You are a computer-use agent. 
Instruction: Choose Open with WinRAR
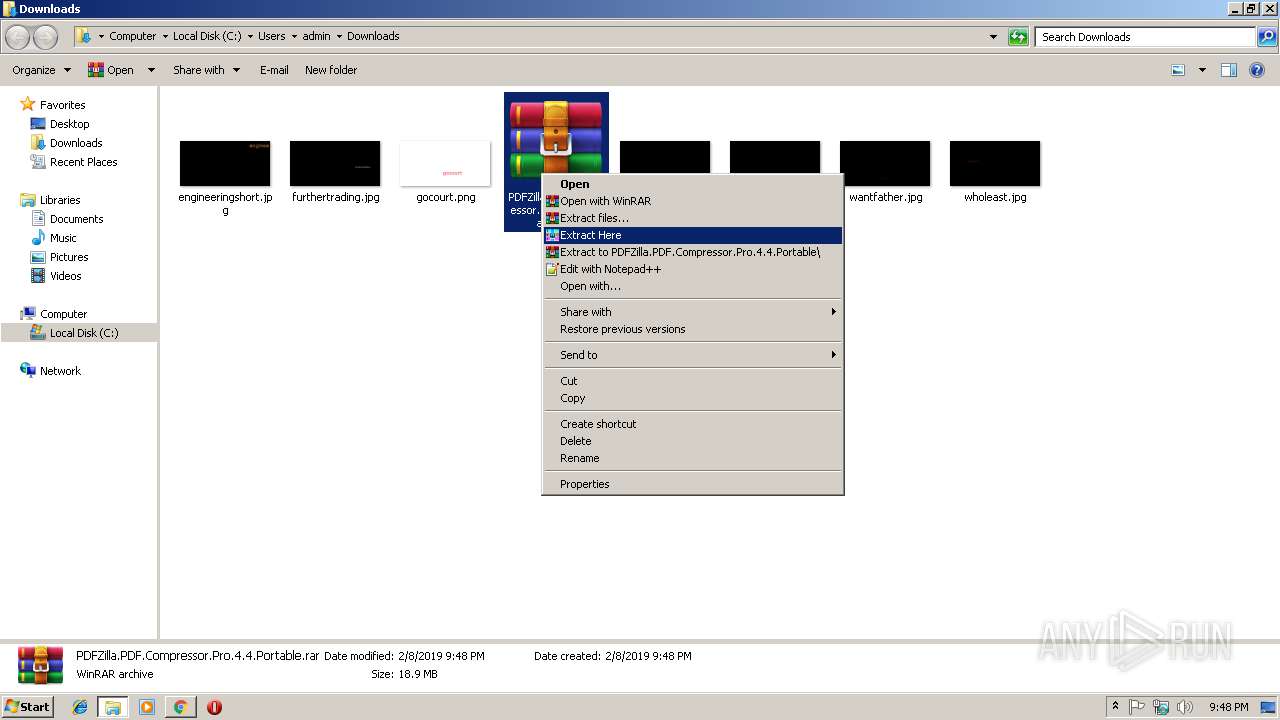693,201
